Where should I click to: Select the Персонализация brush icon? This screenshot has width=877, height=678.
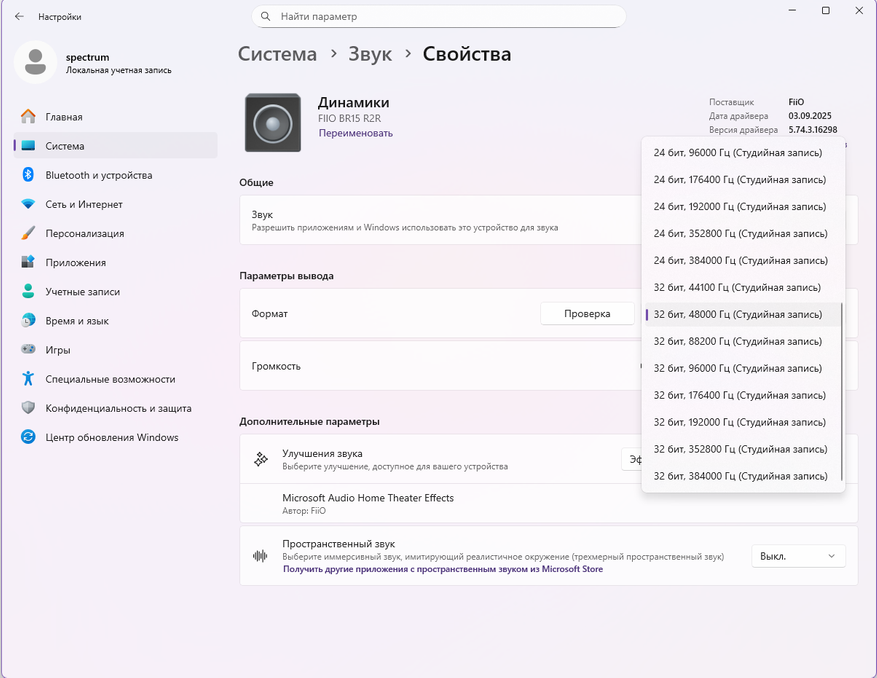28,233
